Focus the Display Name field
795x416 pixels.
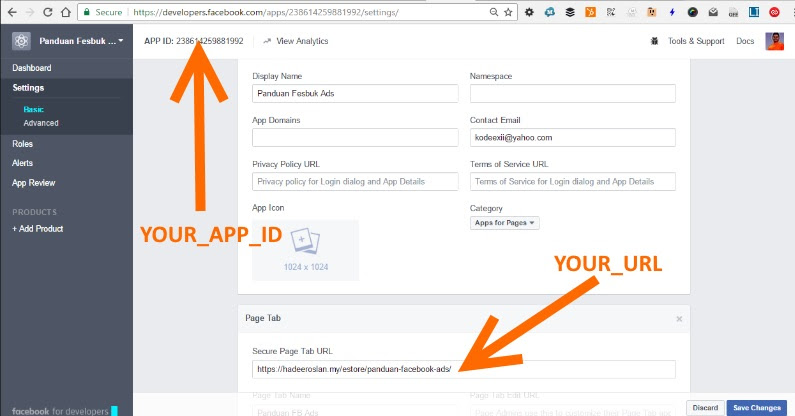coord(355,93)
